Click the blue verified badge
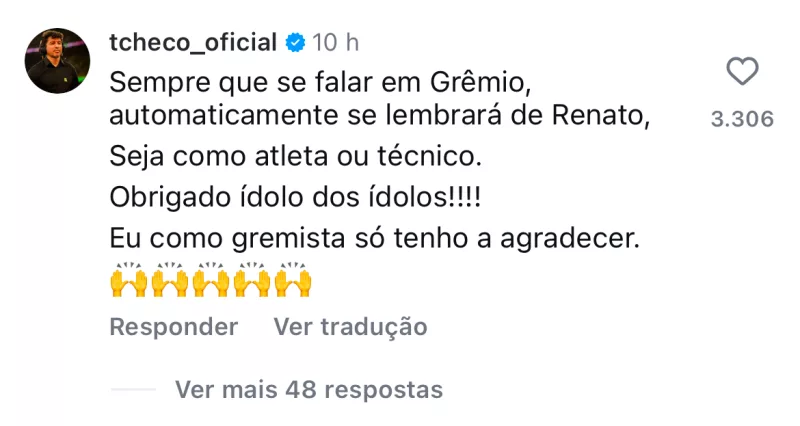Image resolution: width=800 pixels, height=426 pixels. pyautogui.click(x=294, y=43)
